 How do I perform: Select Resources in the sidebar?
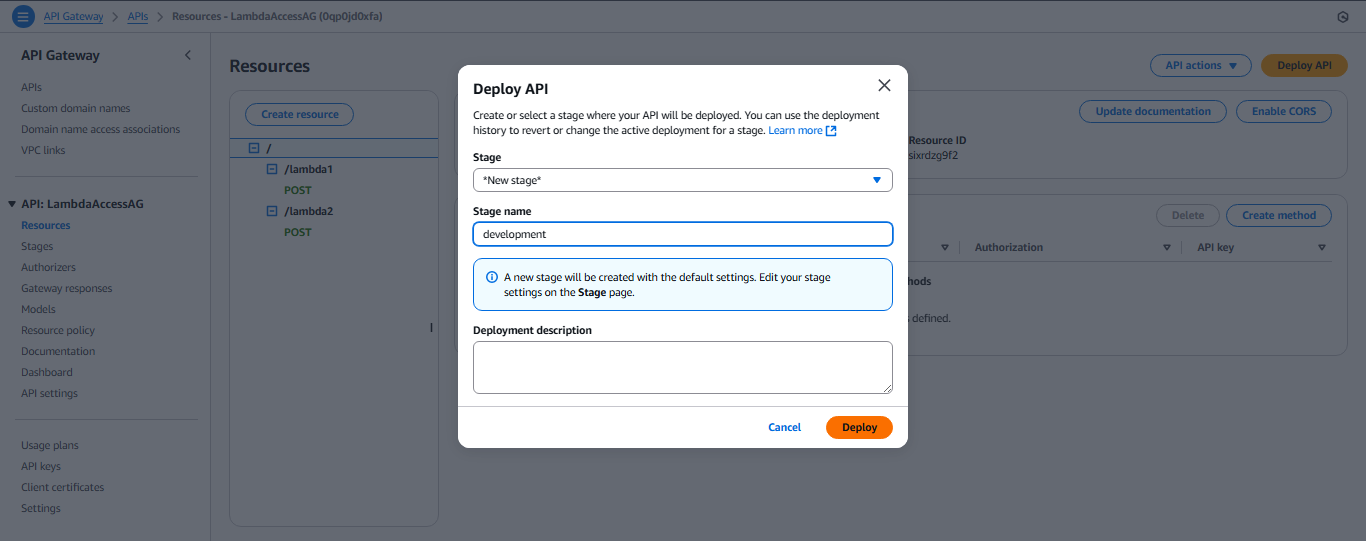tap(45, 225)
